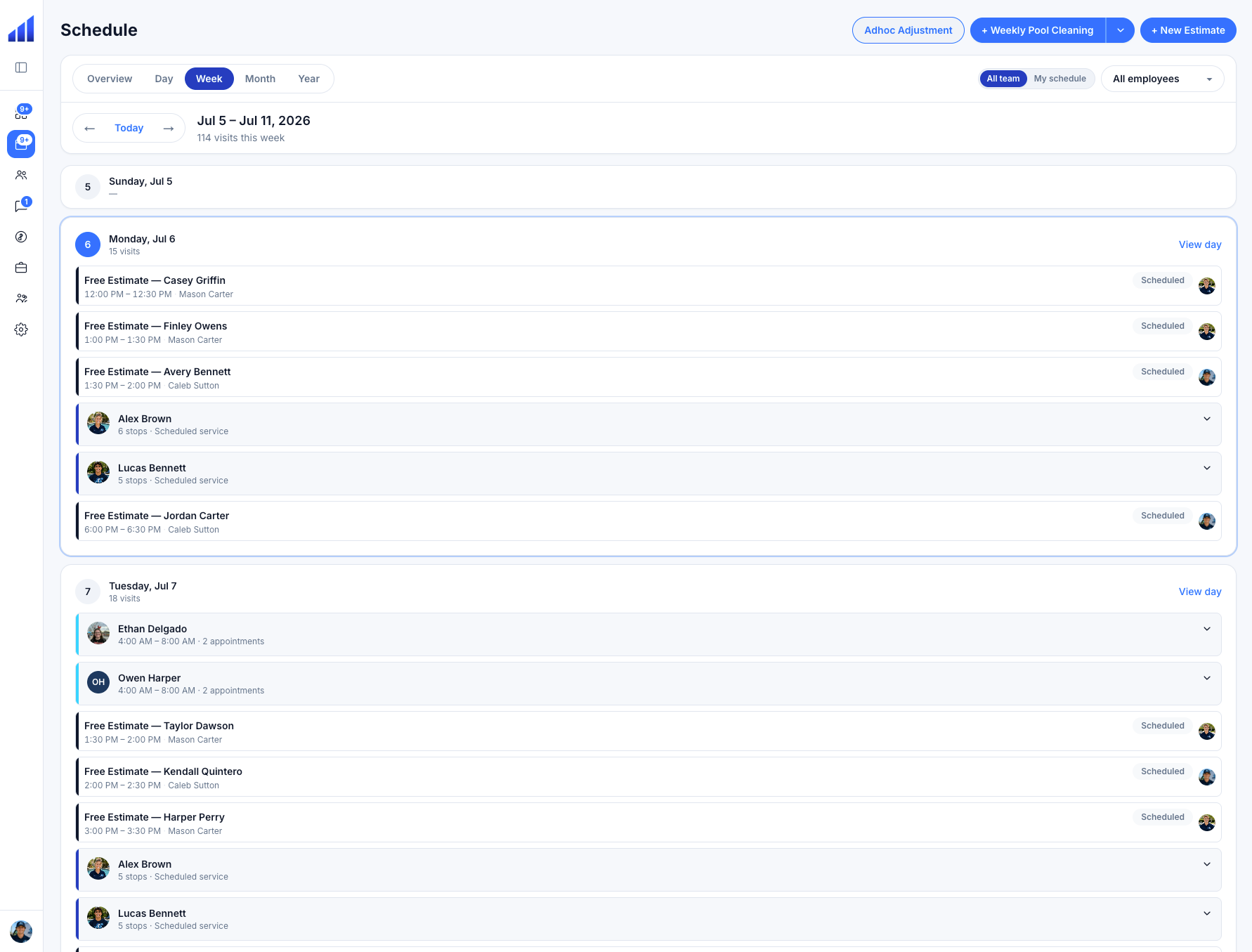1252x952 pixels.
Task: Click Owen Harper's OH initials avatar
Action: [98, 682]
